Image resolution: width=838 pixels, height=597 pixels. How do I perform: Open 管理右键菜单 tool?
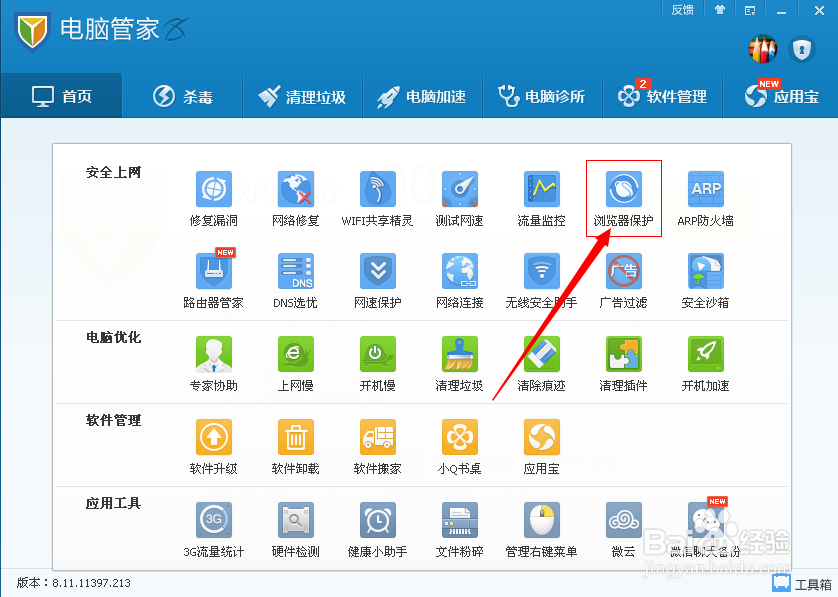point(541,520)
